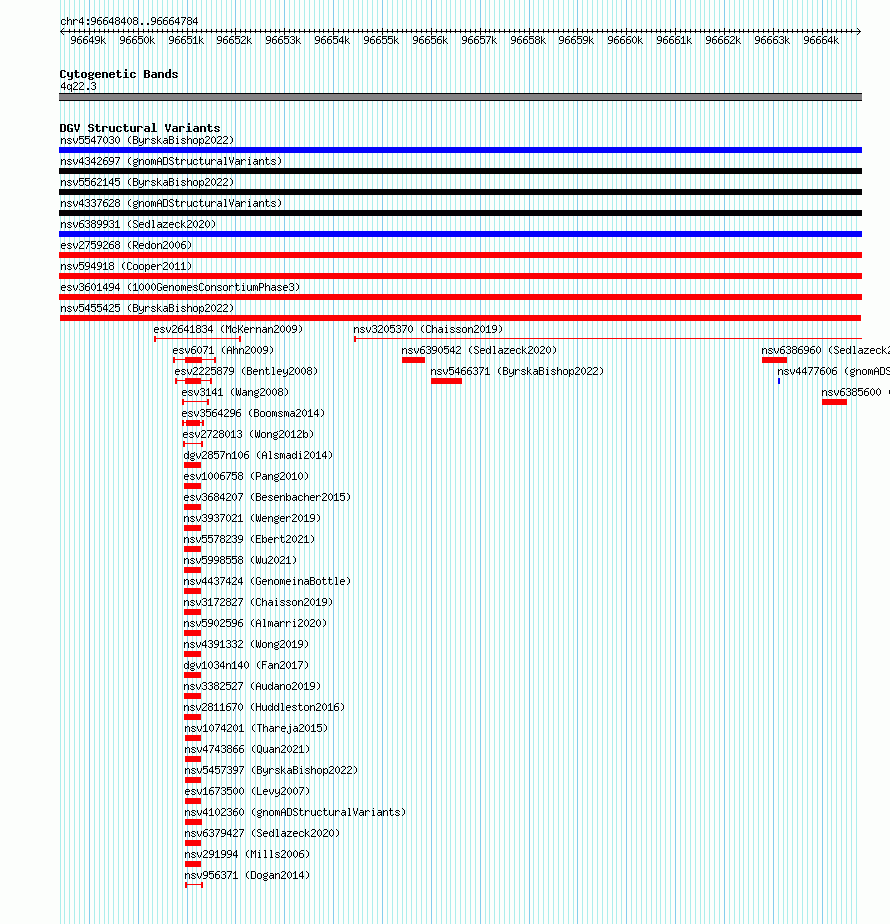Open nsv4391332 (Wong2019) variant

click(246, 644)
